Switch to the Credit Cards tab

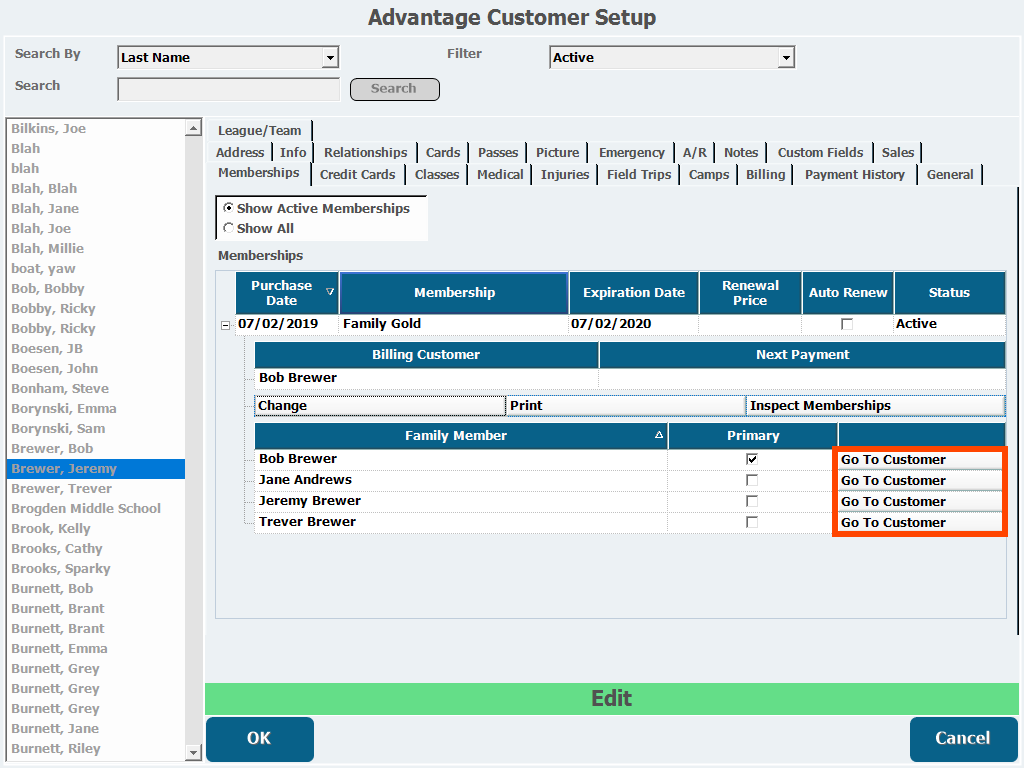357,174
